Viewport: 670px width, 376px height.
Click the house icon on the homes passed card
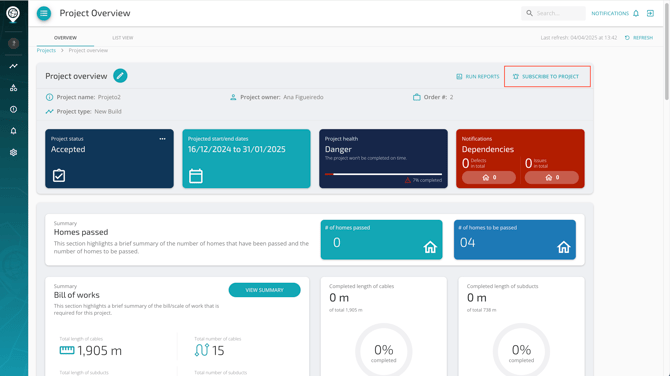pyautogui.click(x=430, y=247)
